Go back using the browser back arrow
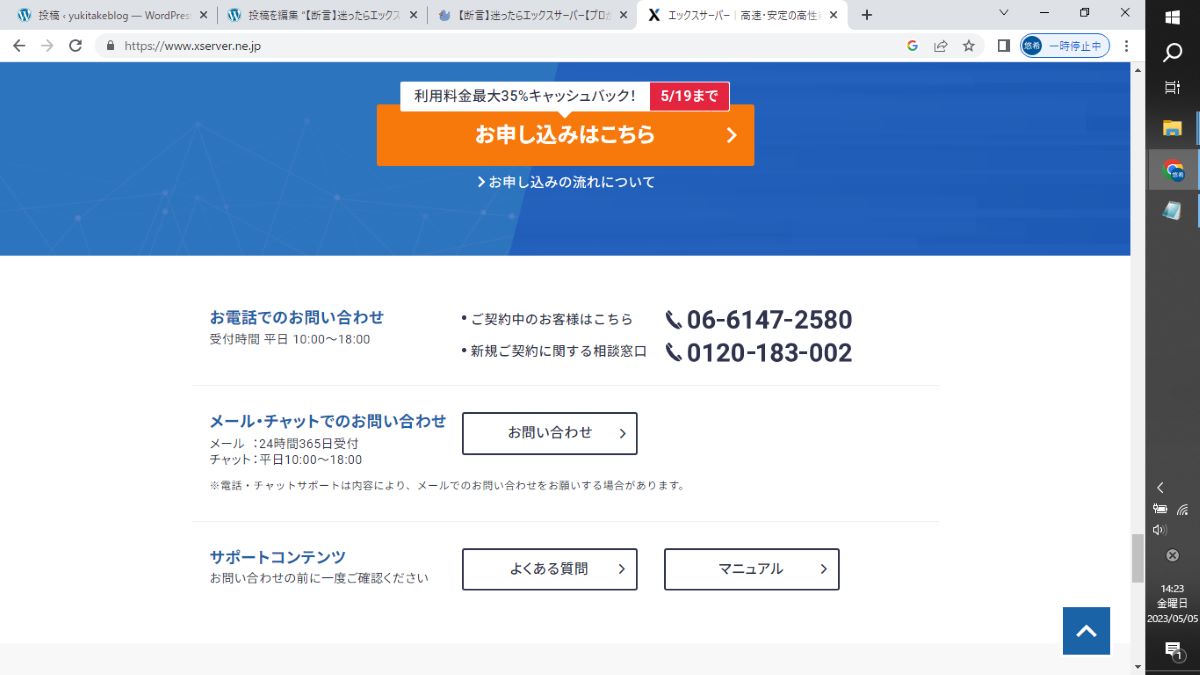 [x=18, y=46]
